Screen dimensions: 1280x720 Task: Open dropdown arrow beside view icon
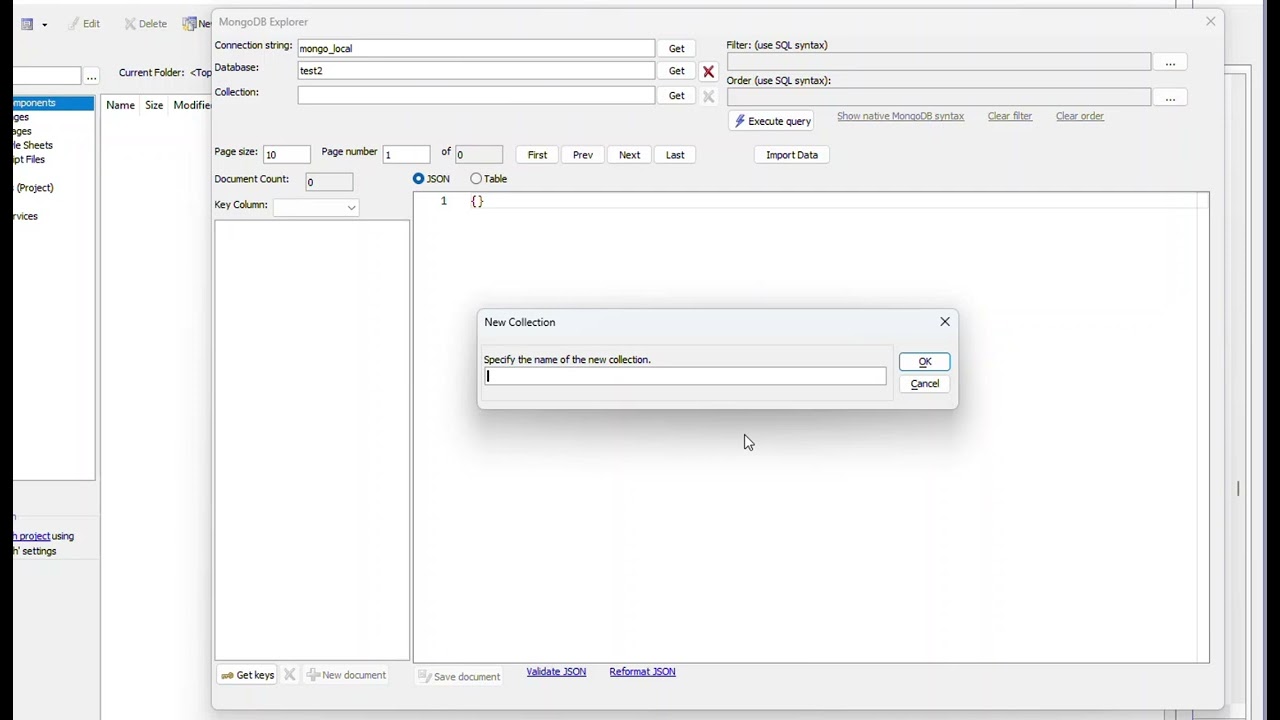point(44,25)
